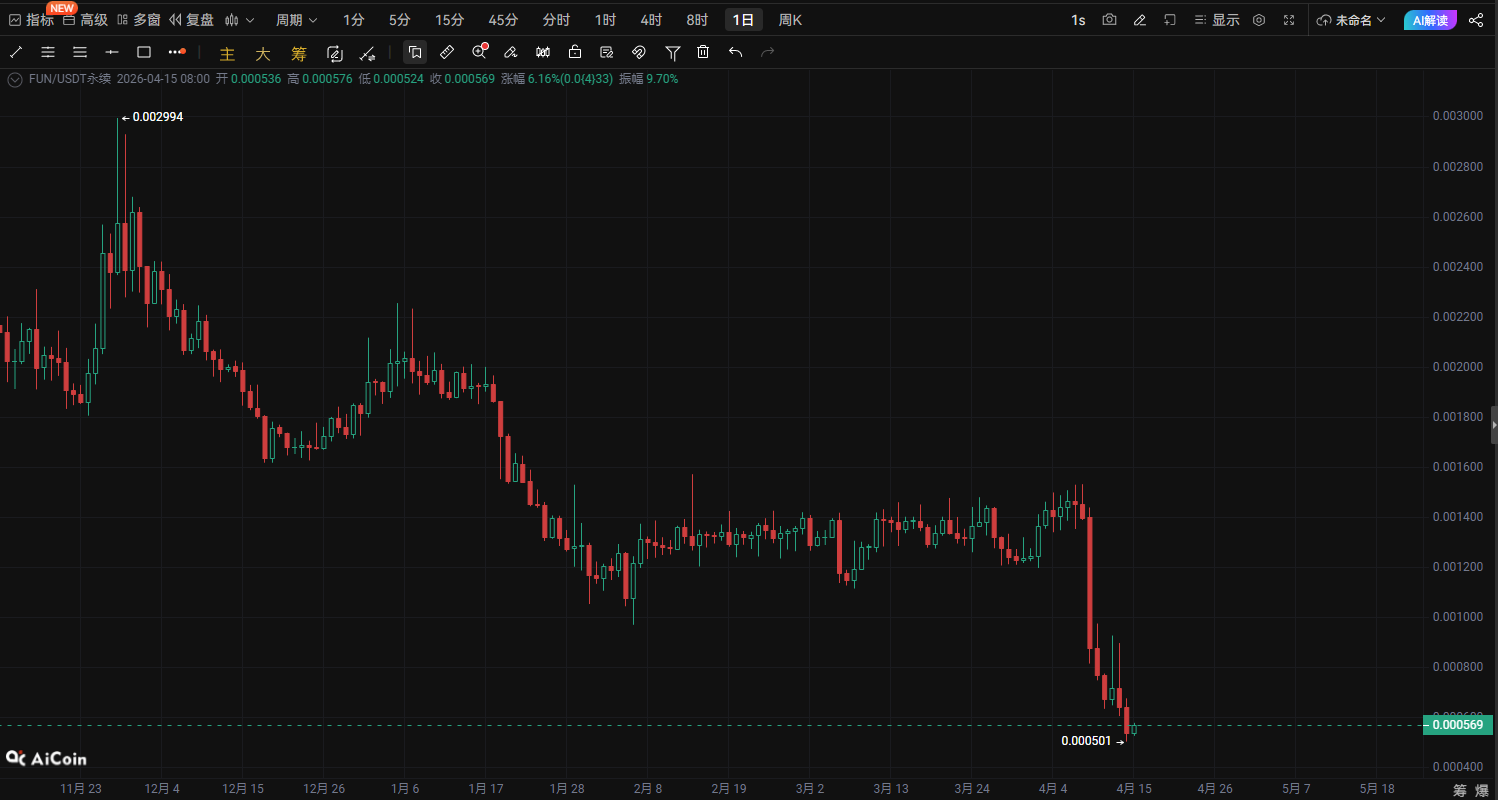This screenshot has width=1498, height=800.
Task: Click the zoom-in magnifier tool
Action: tap(479, 52)
